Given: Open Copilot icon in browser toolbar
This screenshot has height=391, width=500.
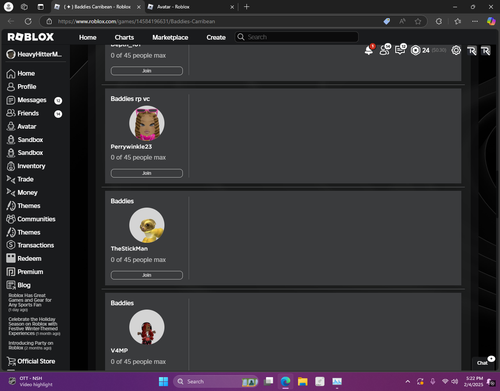Looking at the screenshot, I should coord(491,21).
